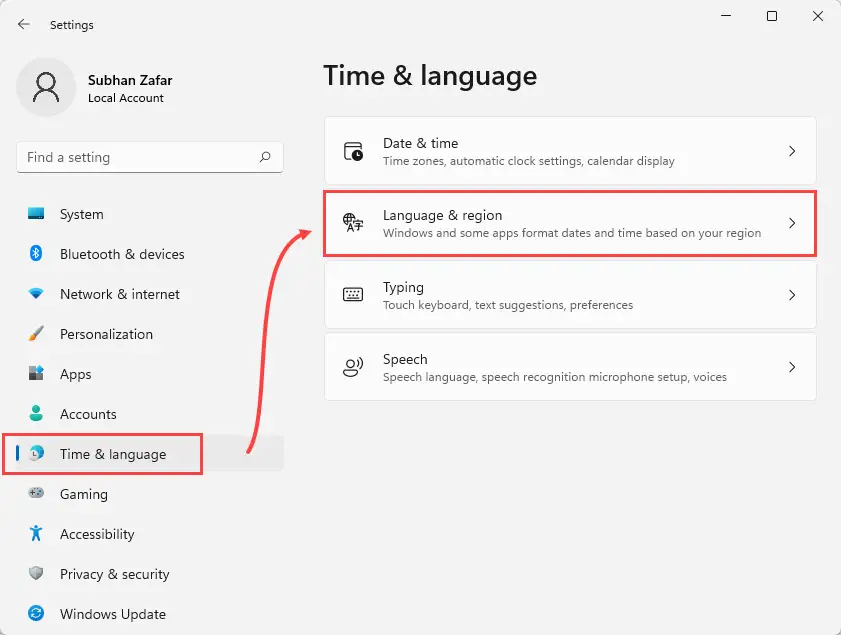The height and width of the screenshot is (635, 841).
Task: Open Speech settings card
Action: pos(570,367)
